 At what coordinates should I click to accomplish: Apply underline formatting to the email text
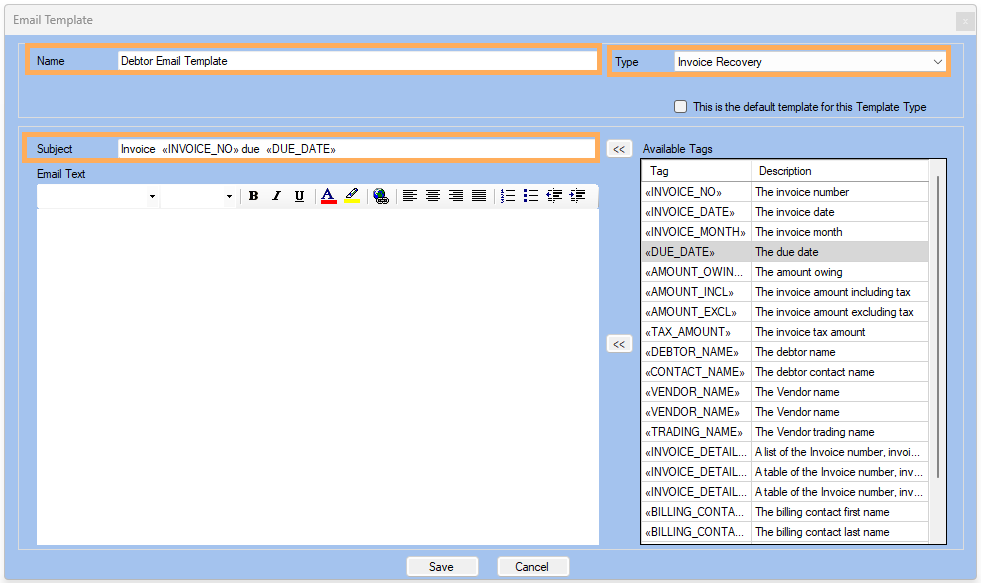[x=300, y=196]
